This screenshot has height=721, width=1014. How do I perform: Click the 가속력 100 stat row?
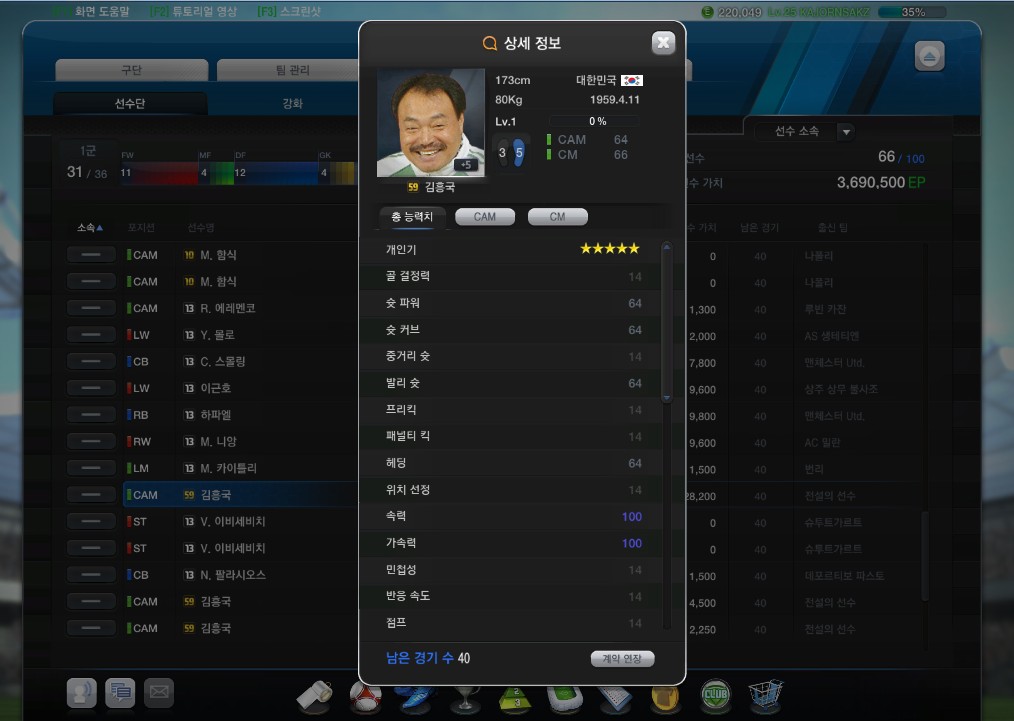coord(513,543)
